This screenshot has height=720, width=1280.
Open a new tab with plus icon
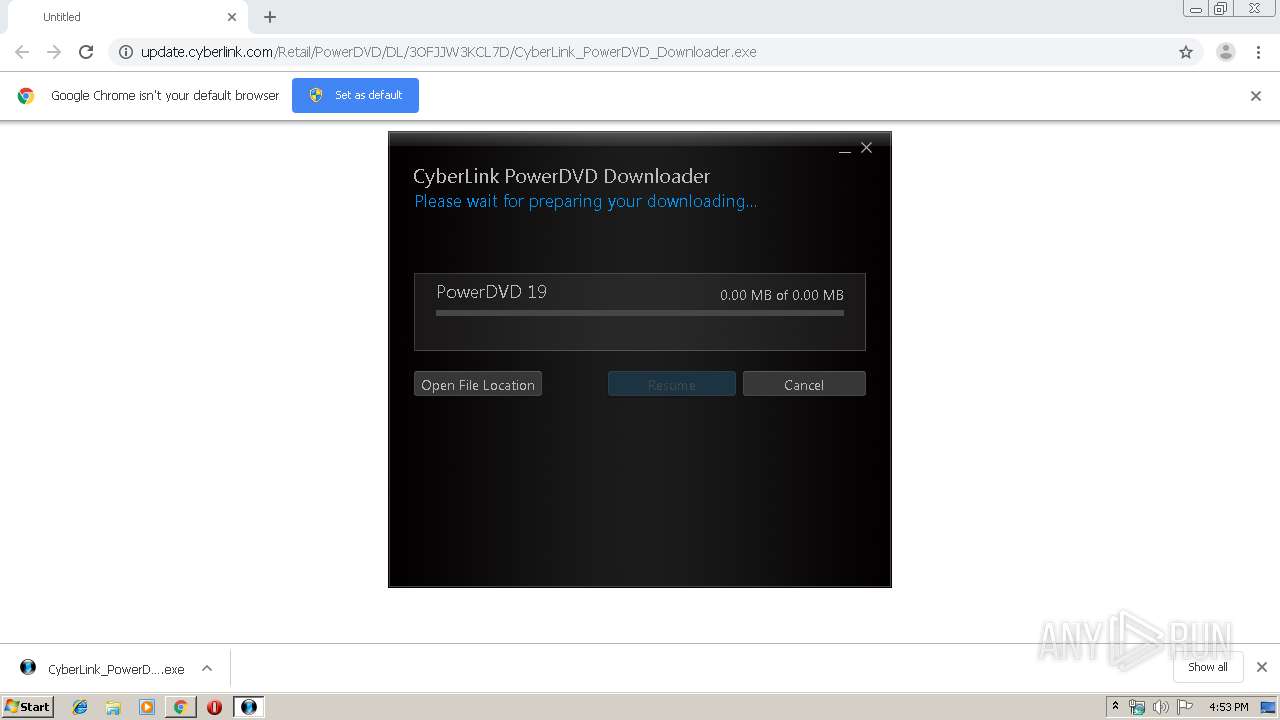pos(270,17)
